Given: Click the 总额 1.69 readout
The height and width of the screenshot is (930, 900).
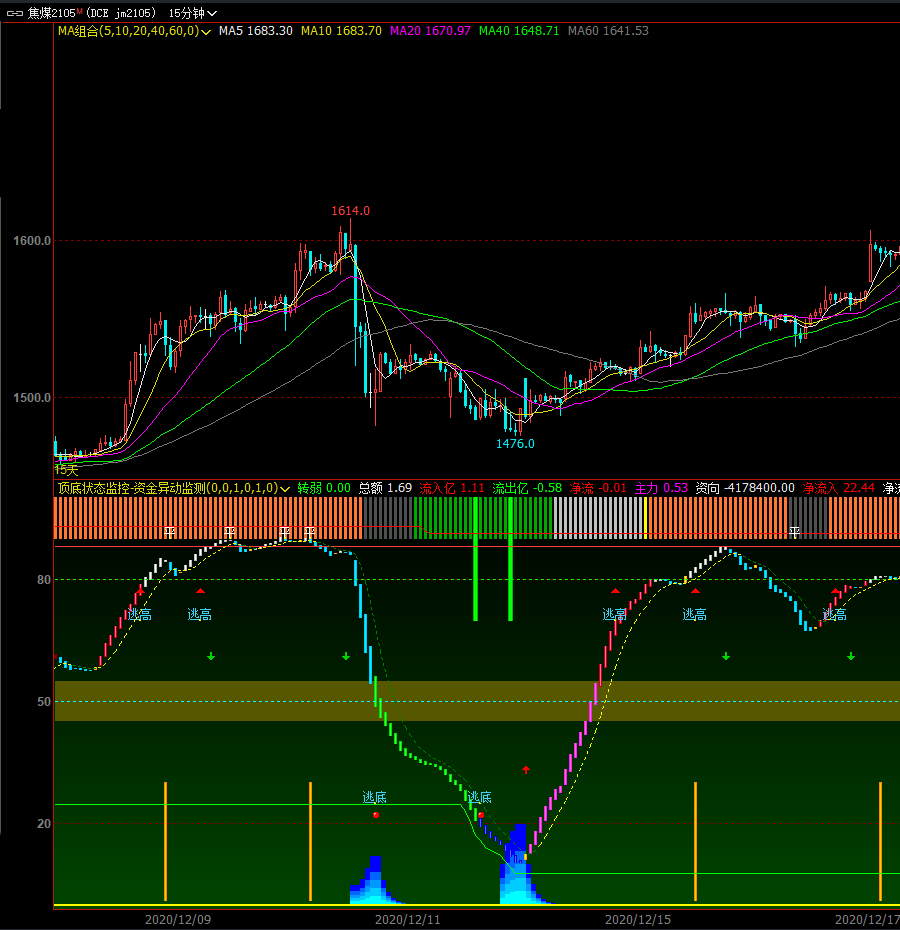Looking at the screenshot, I should tap(386, 488).
